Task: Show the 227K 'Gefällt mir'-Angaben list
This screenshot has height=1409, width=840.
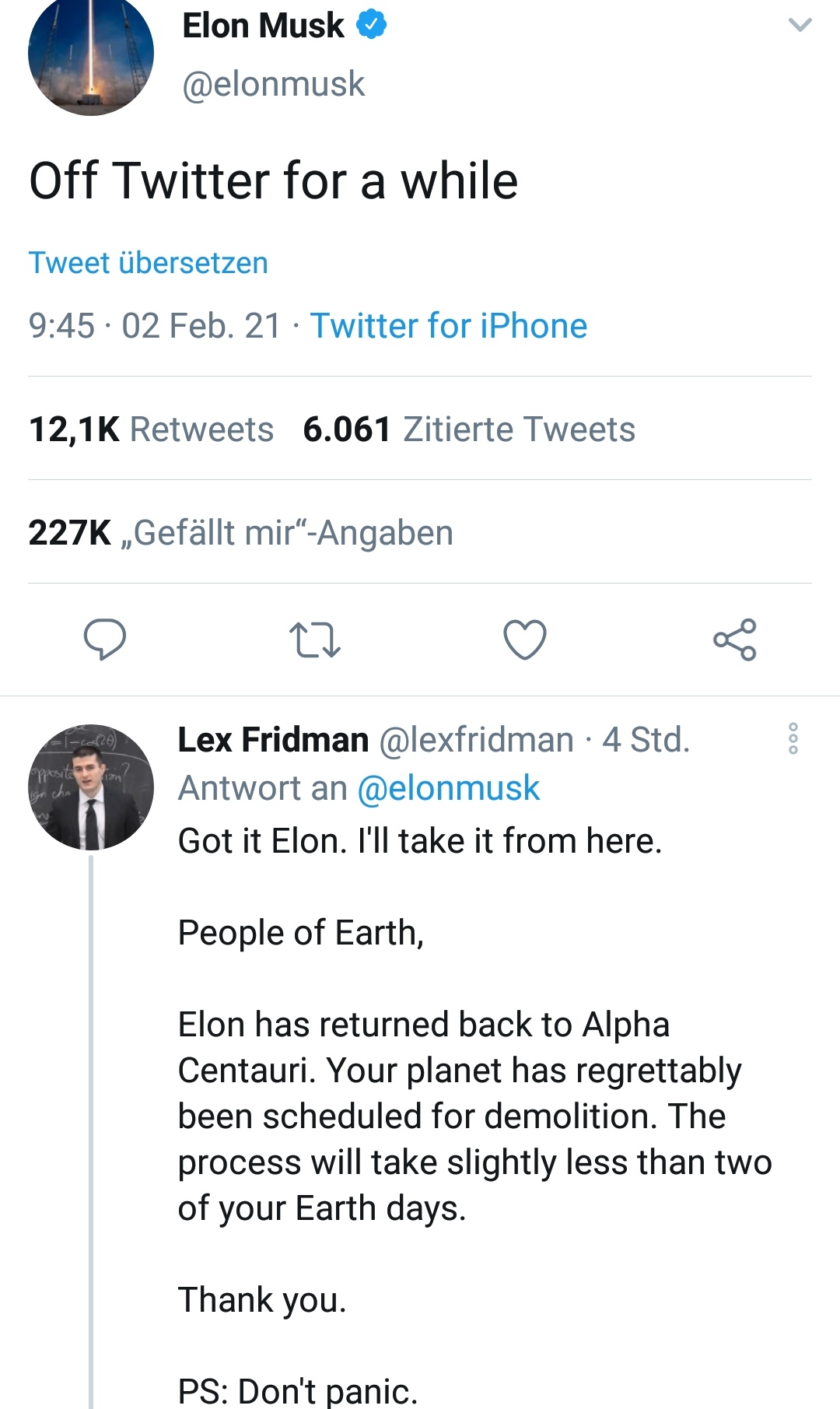Action: tap(240, 533)
